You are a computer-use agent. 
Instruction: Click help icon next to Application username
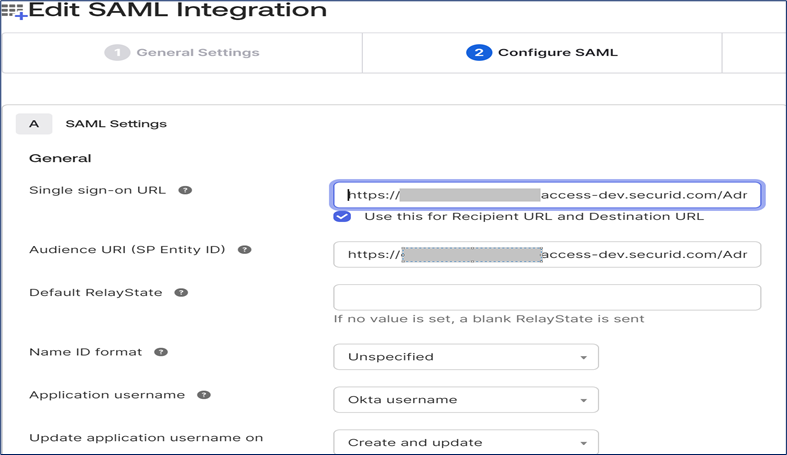(204, 395)
